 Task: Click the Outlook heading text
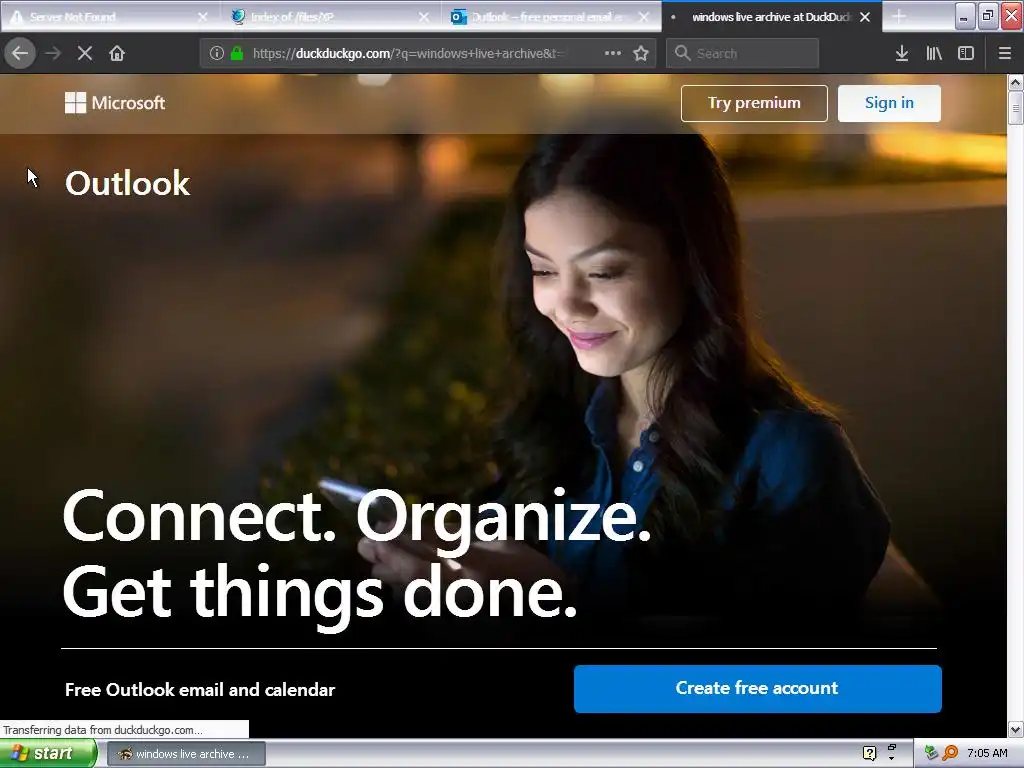(127, 183)
